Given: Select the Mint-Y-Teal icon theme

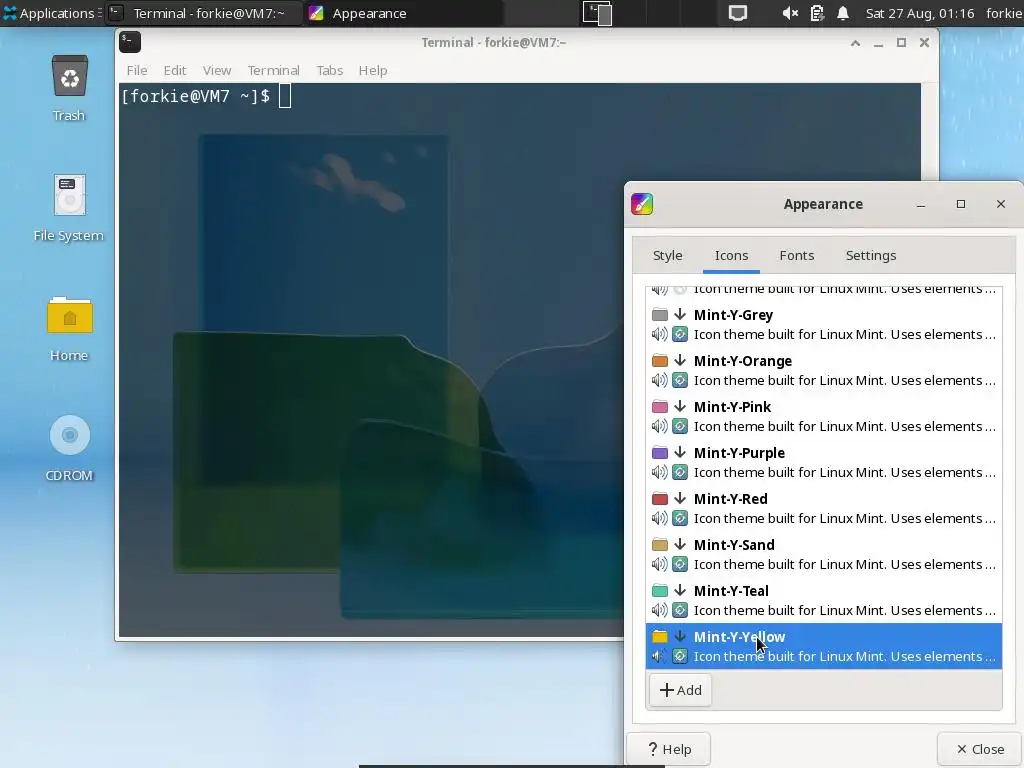Looking at the screenshot, I should (x=824, y=600).
